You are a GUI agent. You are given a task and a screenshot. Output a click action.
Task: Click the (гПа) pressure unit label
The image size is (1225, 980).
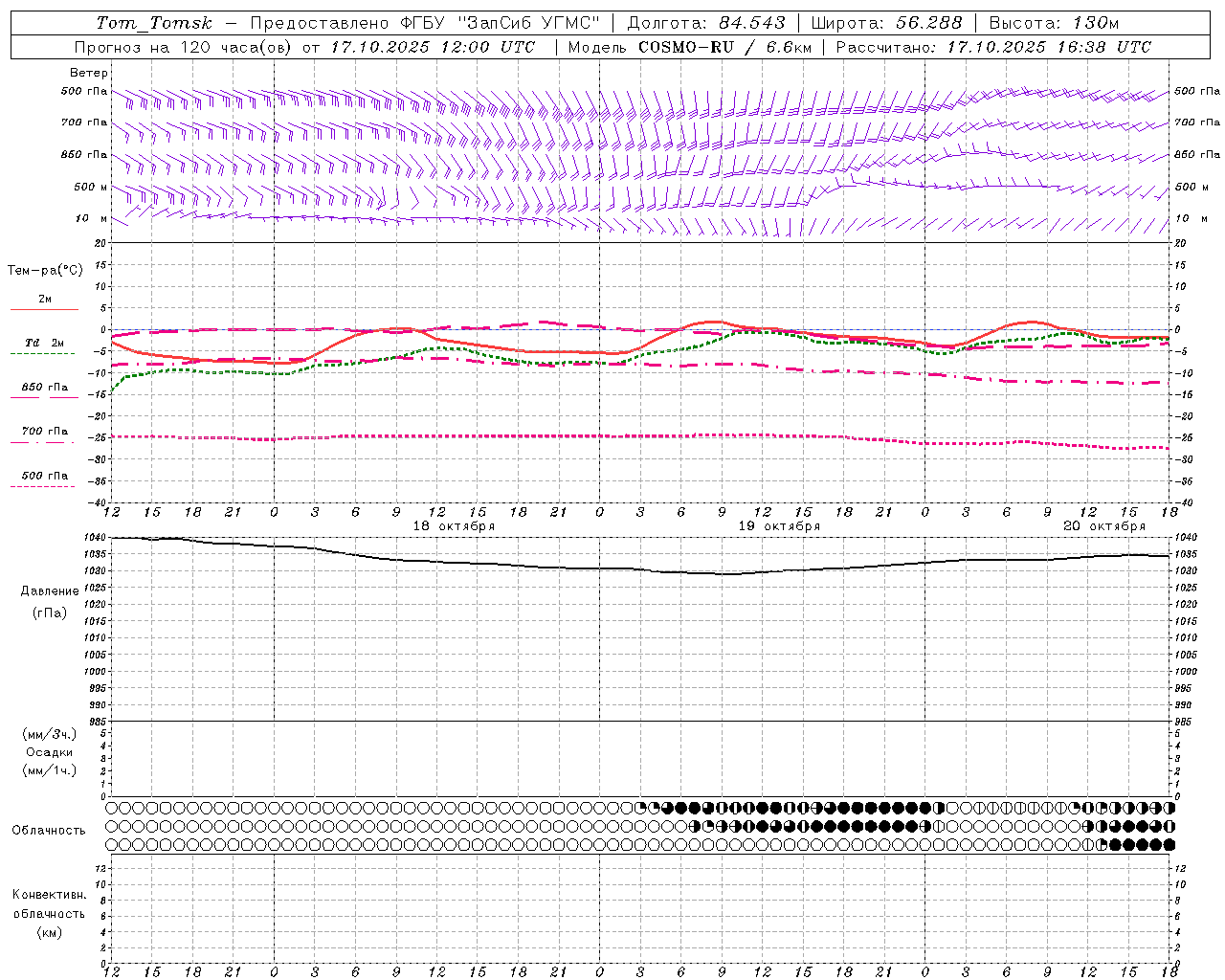(x=50, y=612)
